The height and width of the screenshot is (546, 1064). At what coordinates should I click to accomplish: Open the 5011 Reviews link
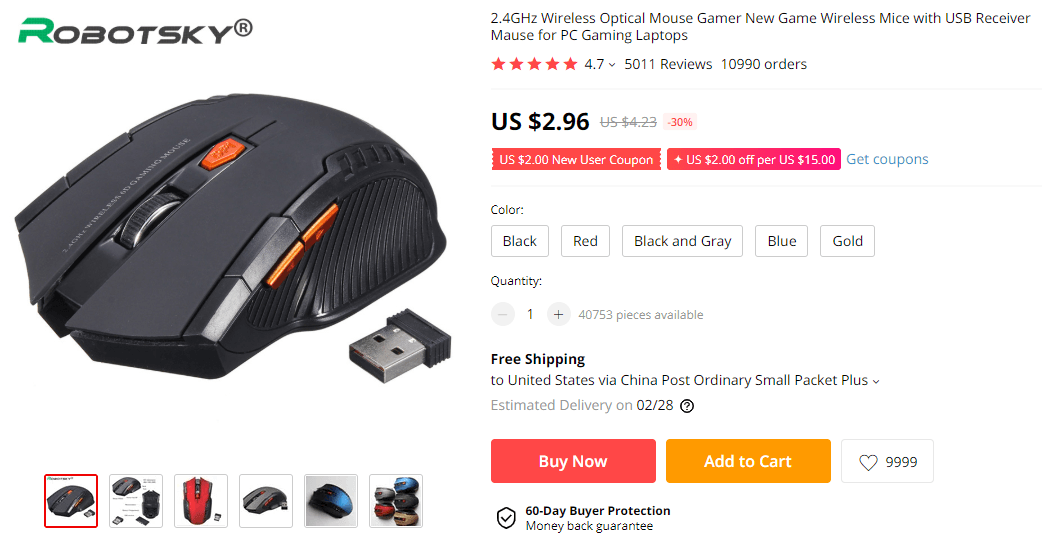click(668, 64)
